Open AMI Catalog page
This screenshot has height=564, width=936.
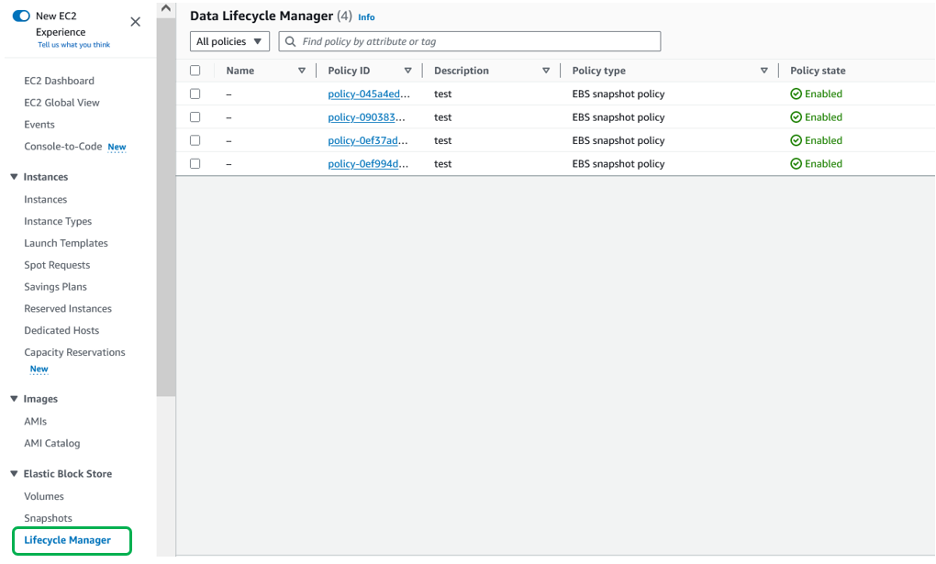tap(52, 443)
